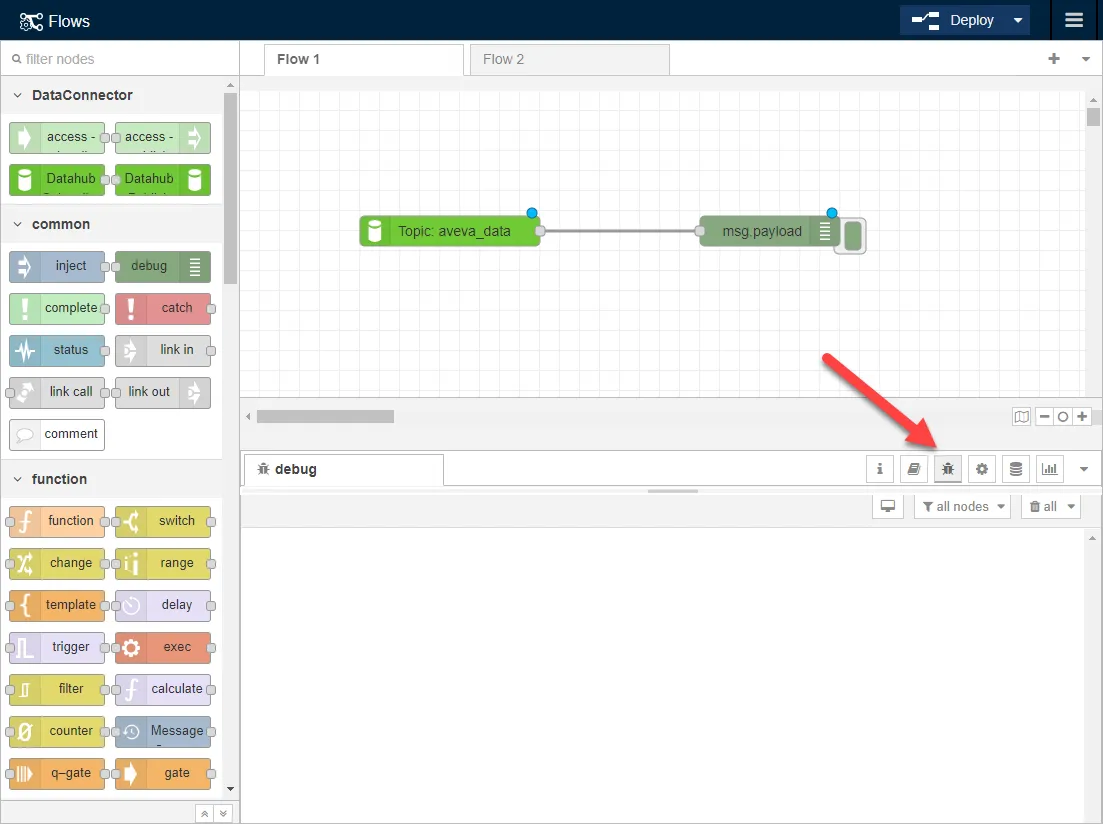Screen dimensions: 1103x824
Task: Select the Datahub publish node with right cylinder
Action: click(162, 179)
